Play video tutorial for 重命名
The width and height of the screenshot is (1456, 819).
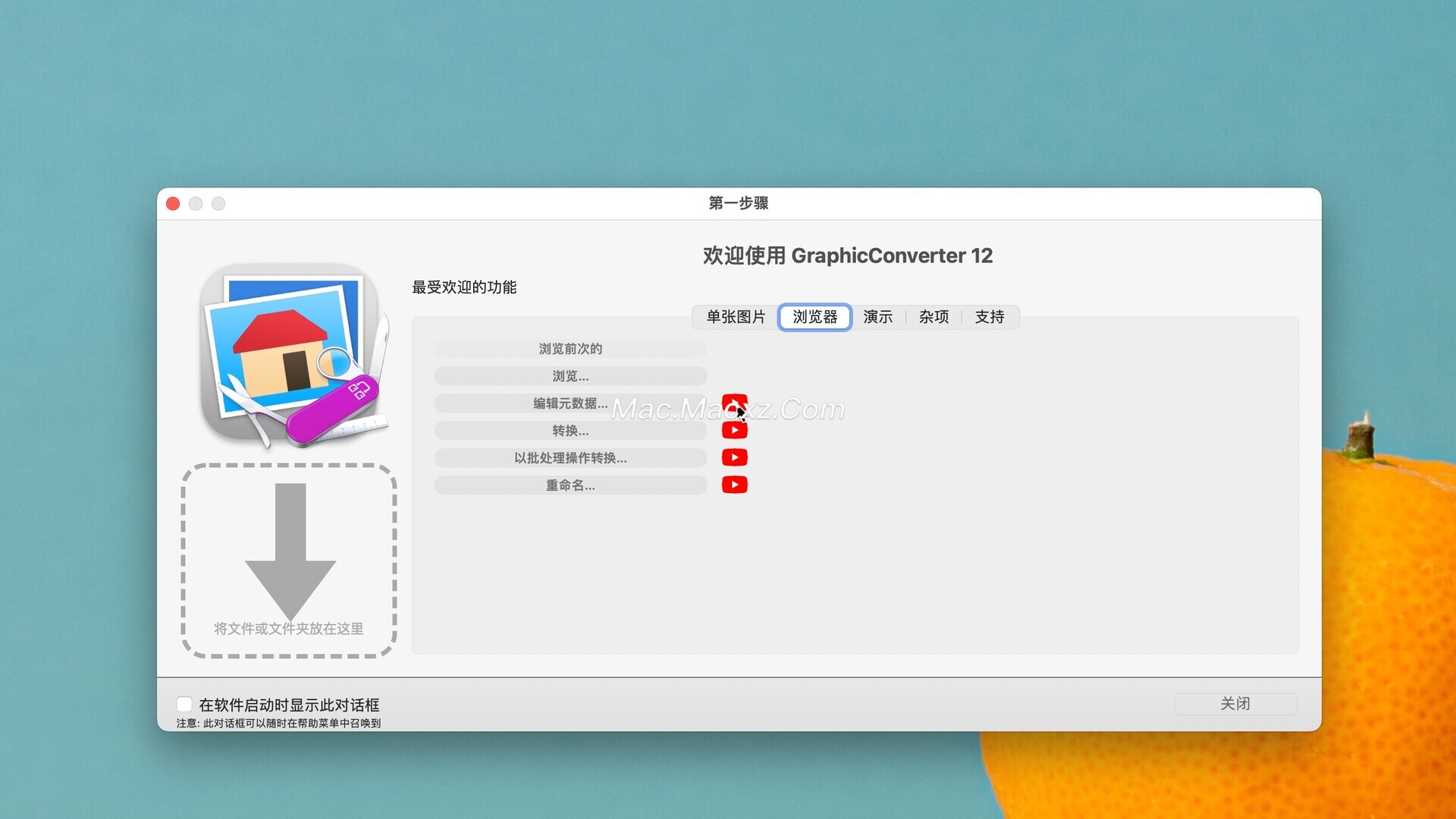tap(734, 485)
